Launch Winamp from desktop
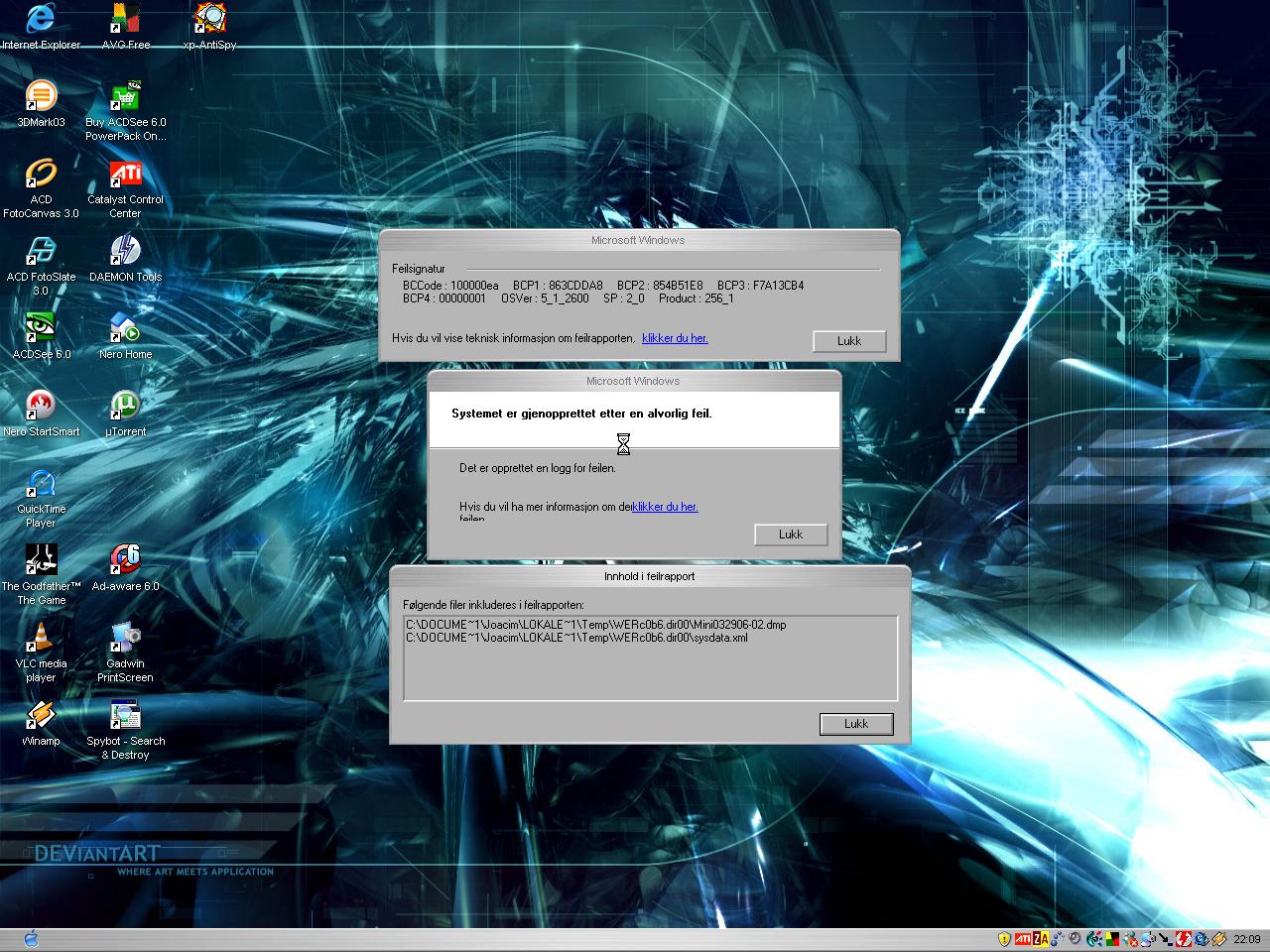Screen dimensions: 1270x952 tap(41, 722)
